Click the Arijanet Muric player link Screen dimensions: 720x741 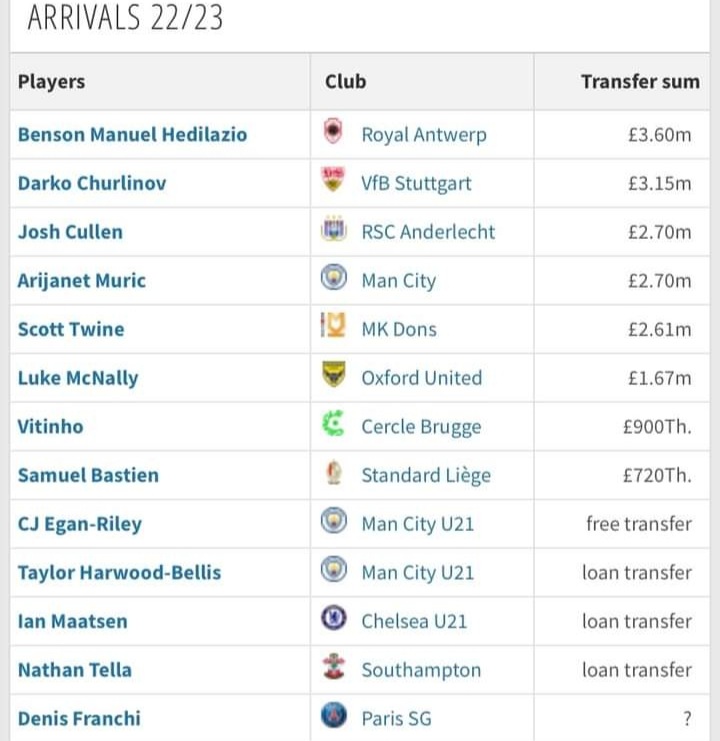click(82, 280)
